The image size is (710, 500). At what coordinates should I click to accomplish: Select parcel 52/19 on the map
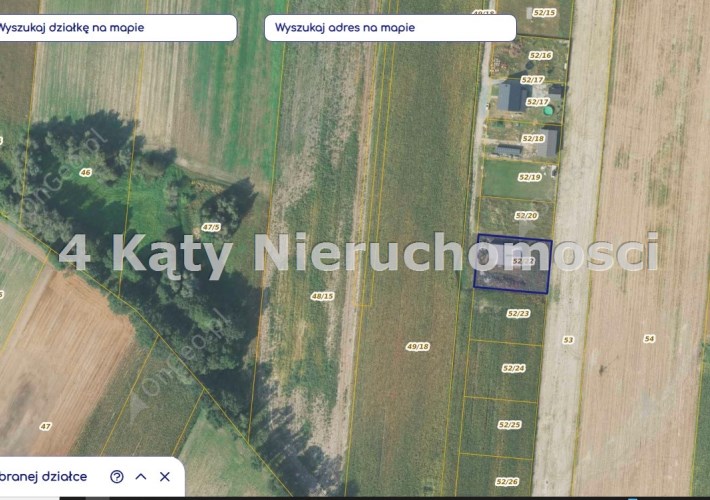529,177
